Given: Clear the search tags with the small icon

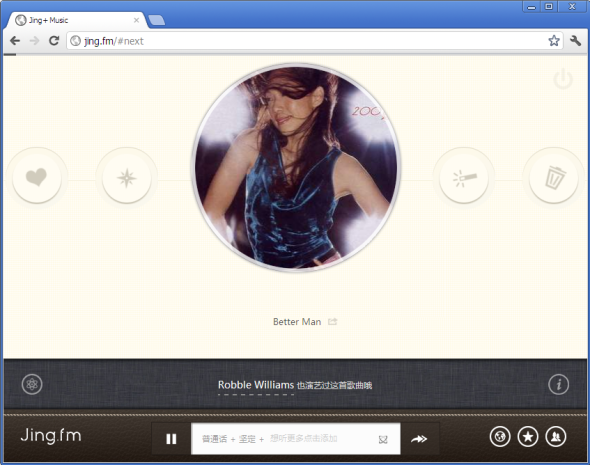Looking at the screenshot, I should click(x=383, y=439).
